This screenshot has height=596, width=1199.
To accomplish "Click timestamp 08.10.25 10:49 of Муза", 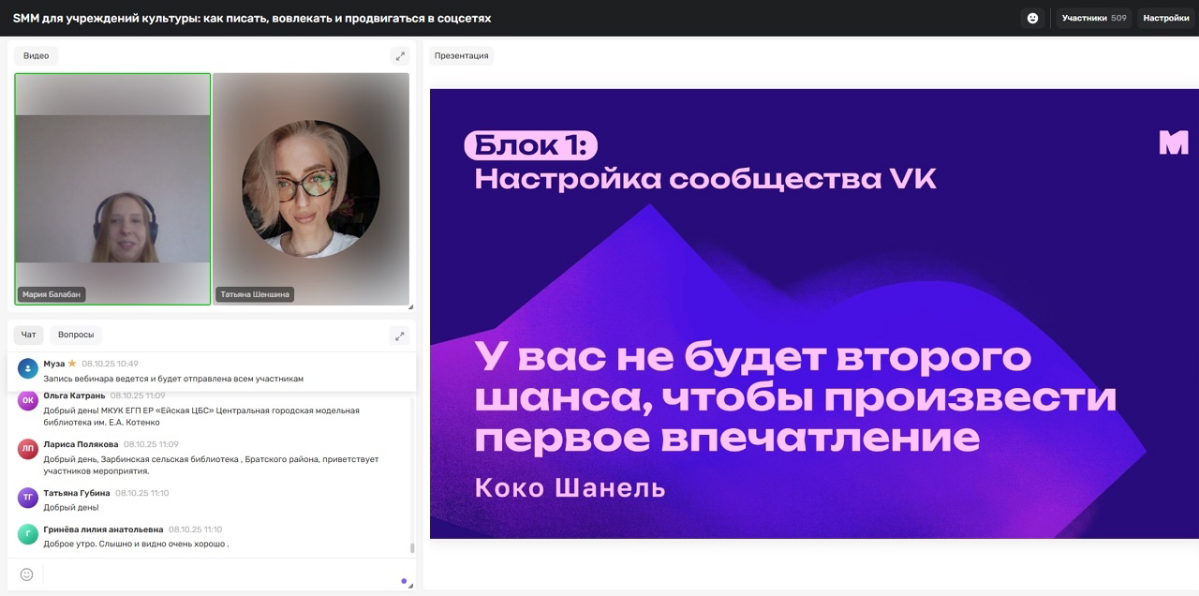I will tap(110, 363).
